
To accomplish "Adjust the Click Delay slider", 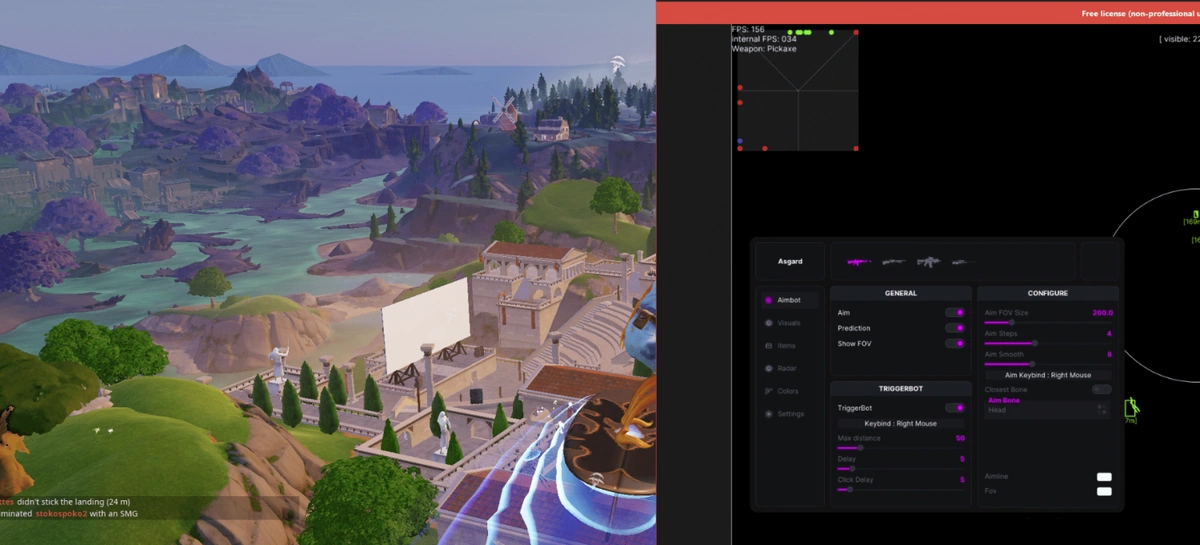I will [901, 489].
